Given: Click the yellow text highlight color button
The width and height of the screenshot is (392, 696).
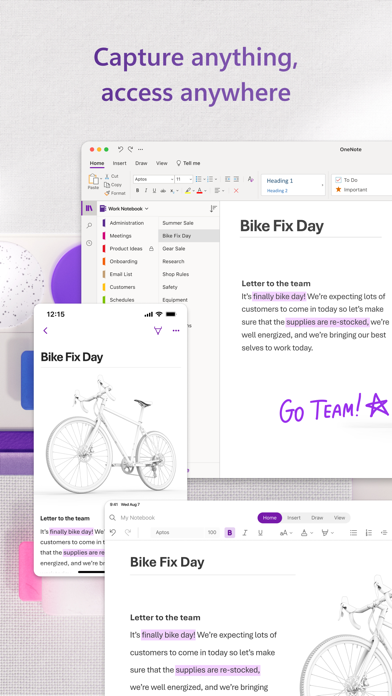Looking at the screenshot, I should click(x=188, y=190).
